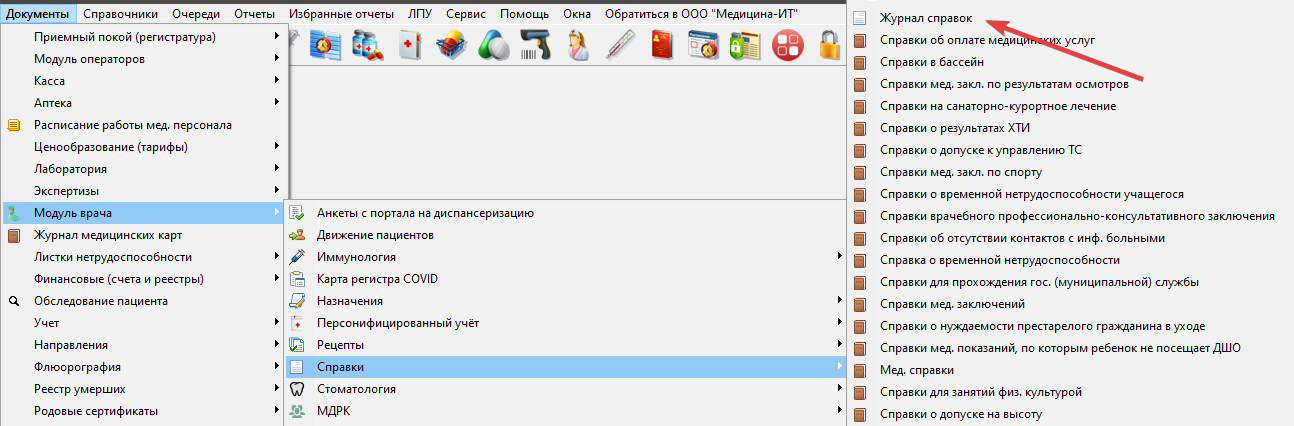Open the schedule clock toolbar icon
The image size is (1294, 426).
click(x=324, y=46)
